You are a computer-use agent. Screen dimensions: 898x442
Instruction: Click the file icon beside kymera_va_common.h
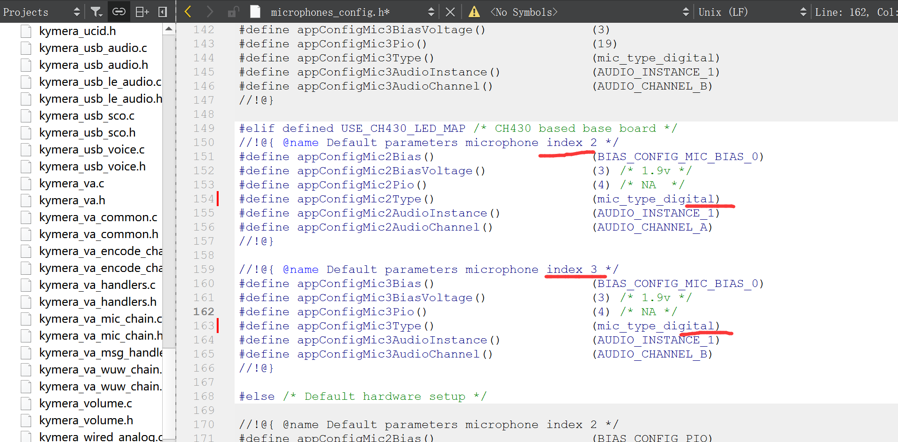click(25, 234)
